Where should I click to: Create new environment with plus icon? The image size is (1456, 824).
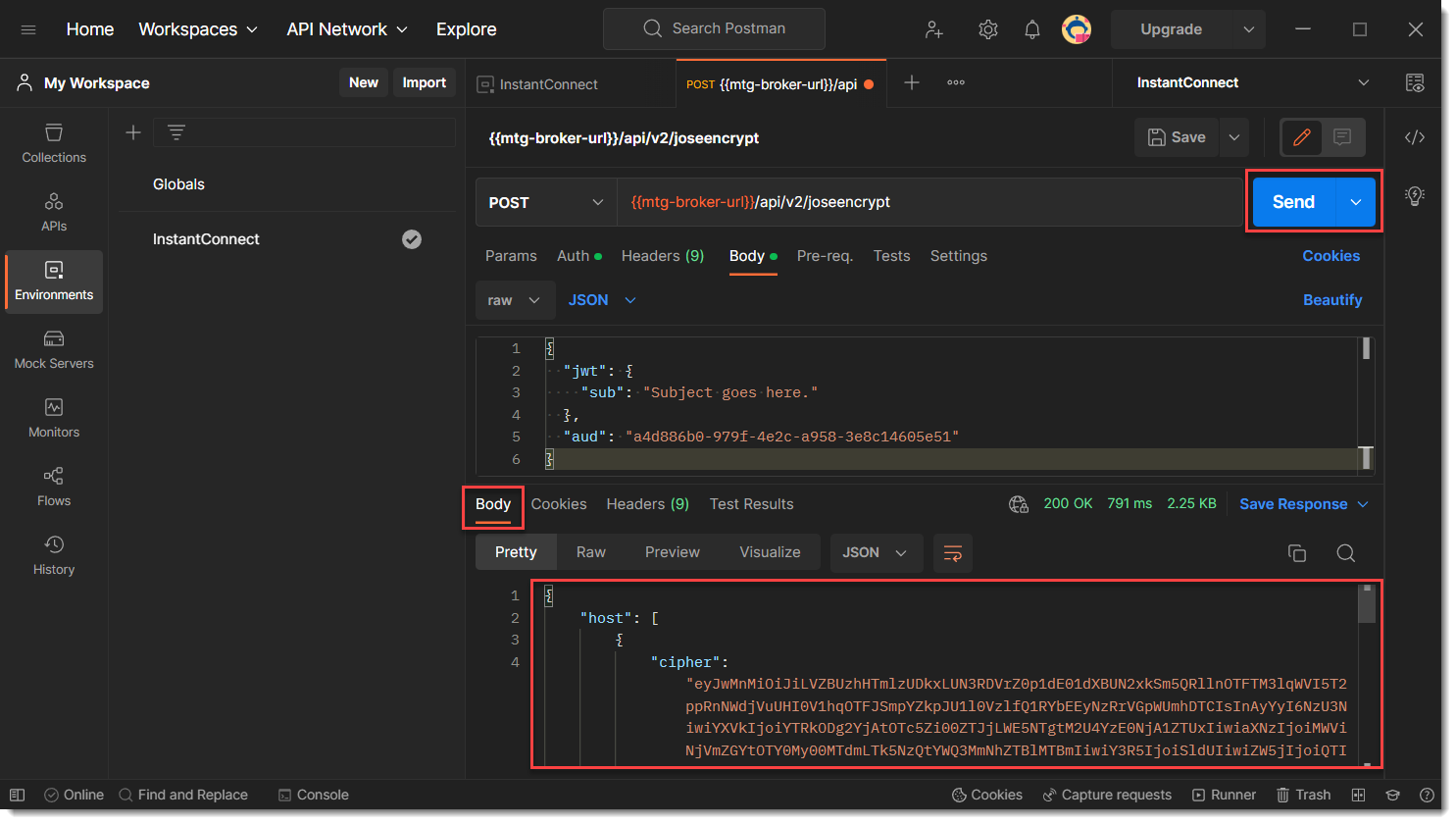pos(133,132)
